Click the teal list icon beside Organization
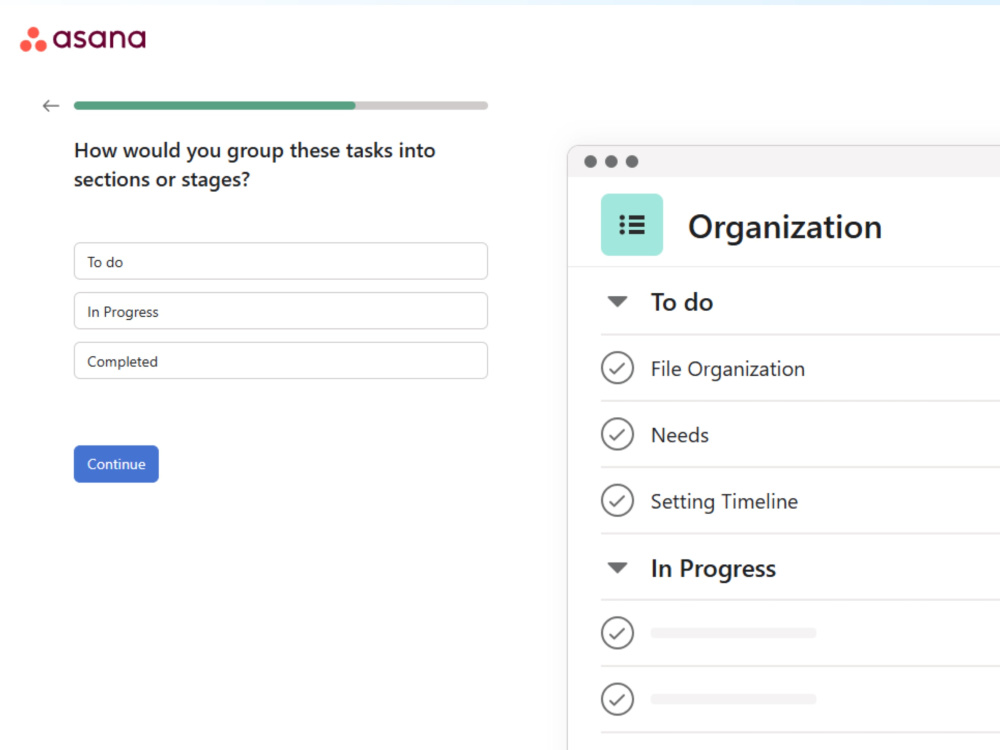Viewport: 1000px width, 750px height. click(x=631, y=224)
